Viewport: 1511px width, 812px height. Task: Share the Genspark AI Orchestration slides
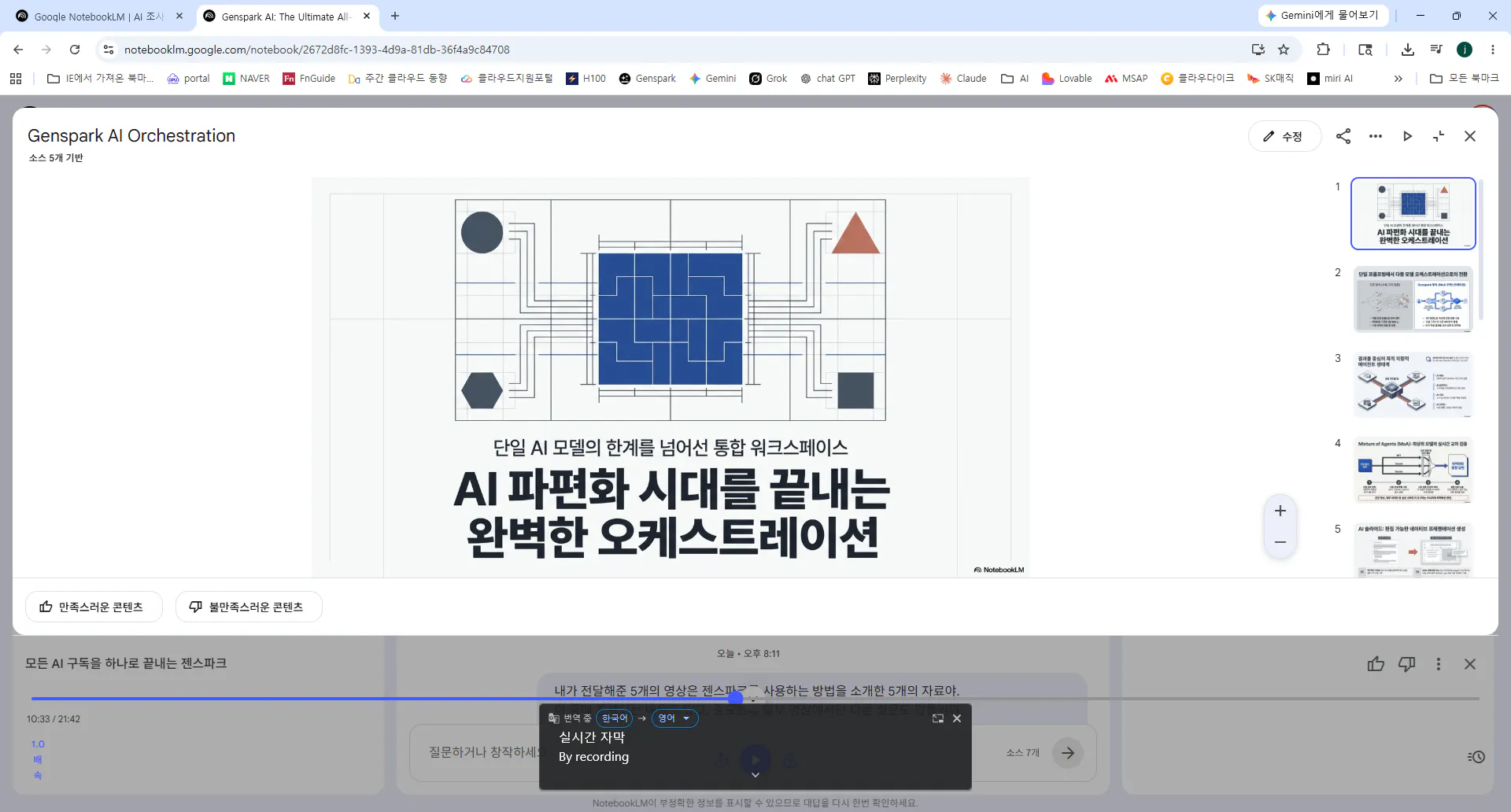[x=1343, y=136]
